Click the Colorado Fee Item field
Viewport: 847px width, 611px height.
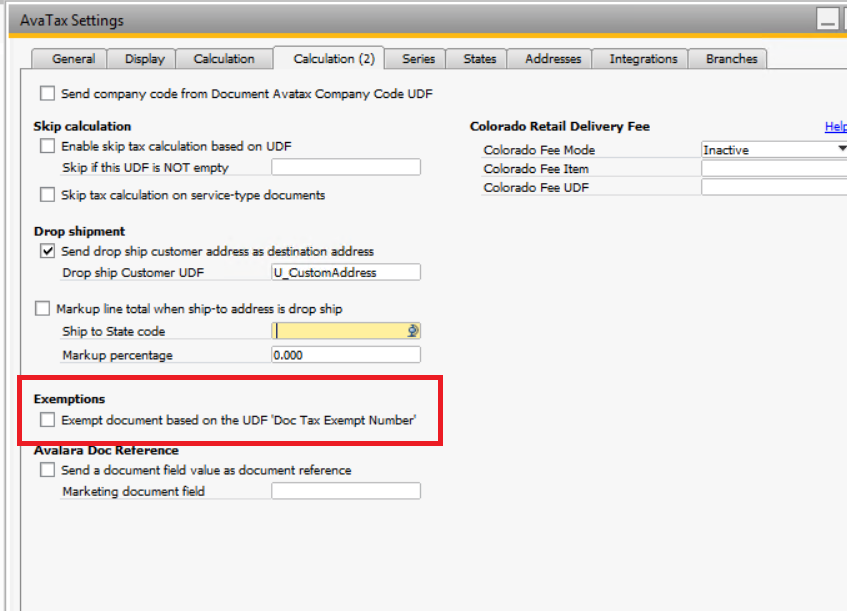774,169
